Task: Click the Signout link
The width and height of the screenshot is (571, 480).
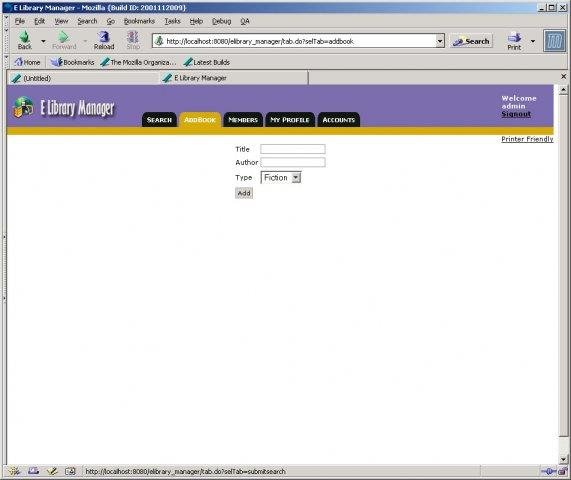Action: point(516,114)
